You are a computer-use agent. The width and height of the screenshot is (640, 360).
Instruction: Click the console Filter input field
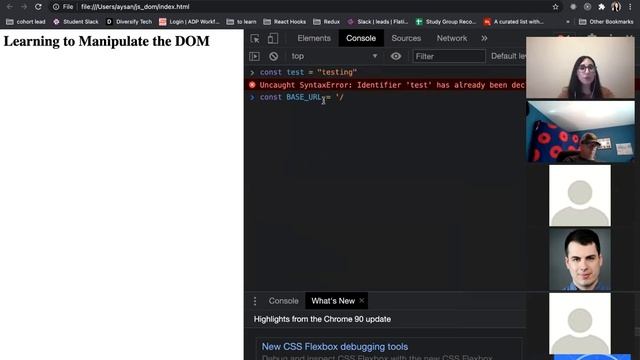tap(449, 56)
